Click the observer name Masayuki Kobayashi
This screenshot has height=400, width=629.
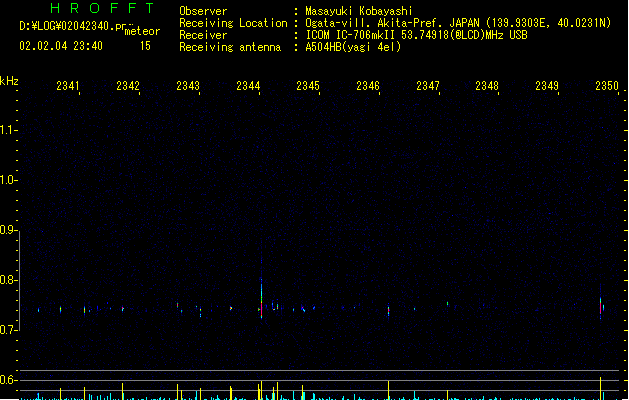tap(359, 11)
